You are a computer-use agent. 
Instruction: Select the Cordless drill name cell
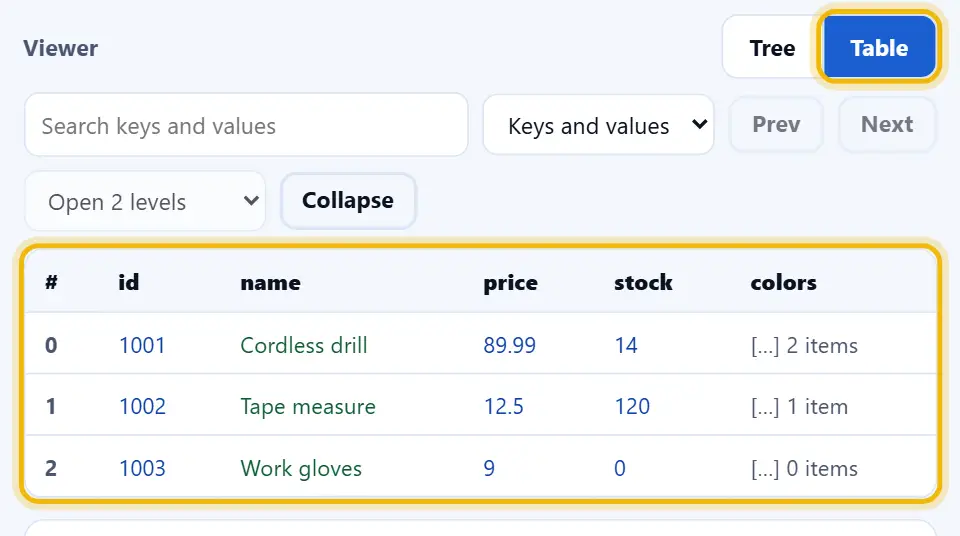point(304,345)
